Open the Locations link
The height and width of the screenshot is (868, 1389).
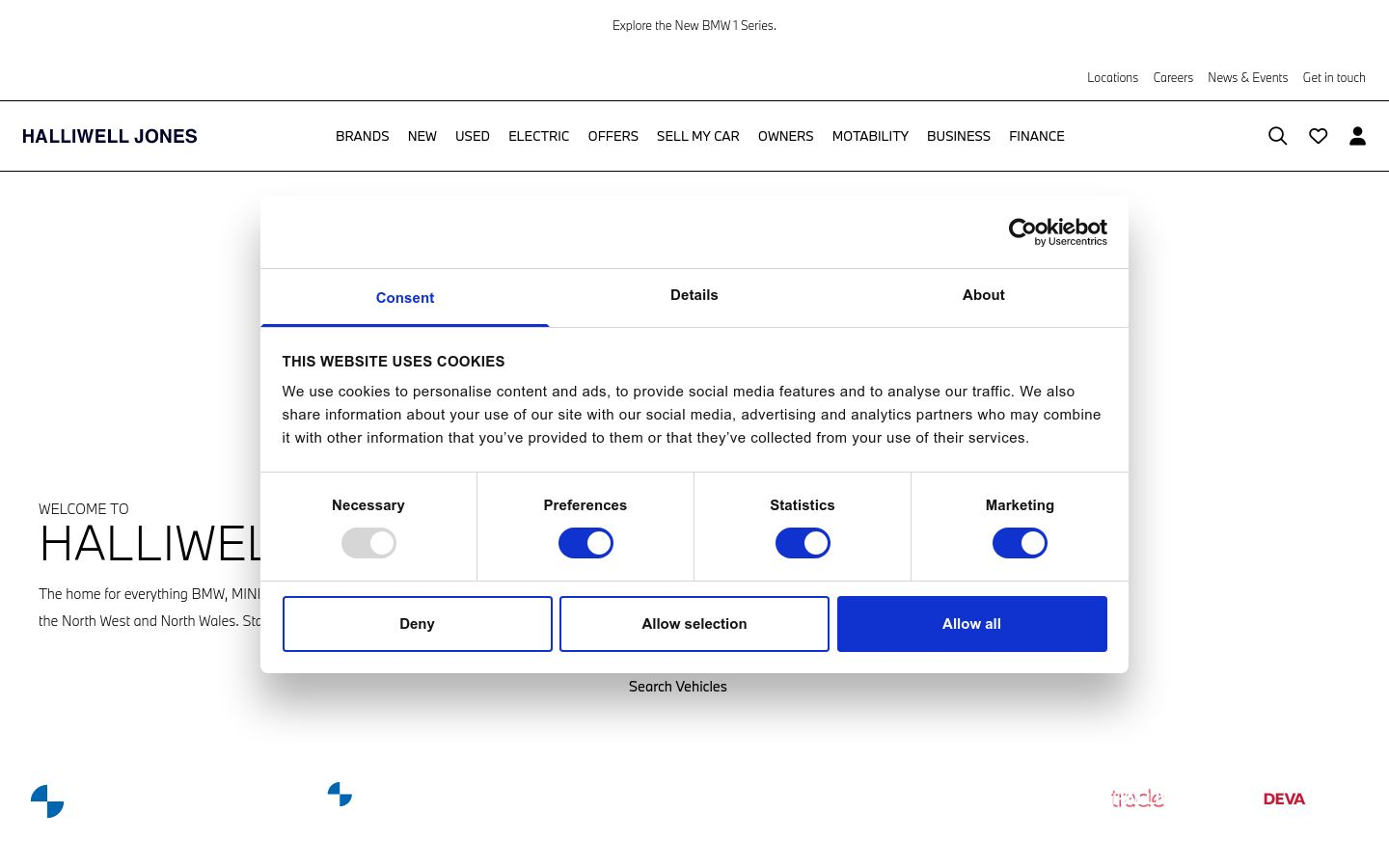[x=1113, y=78]
